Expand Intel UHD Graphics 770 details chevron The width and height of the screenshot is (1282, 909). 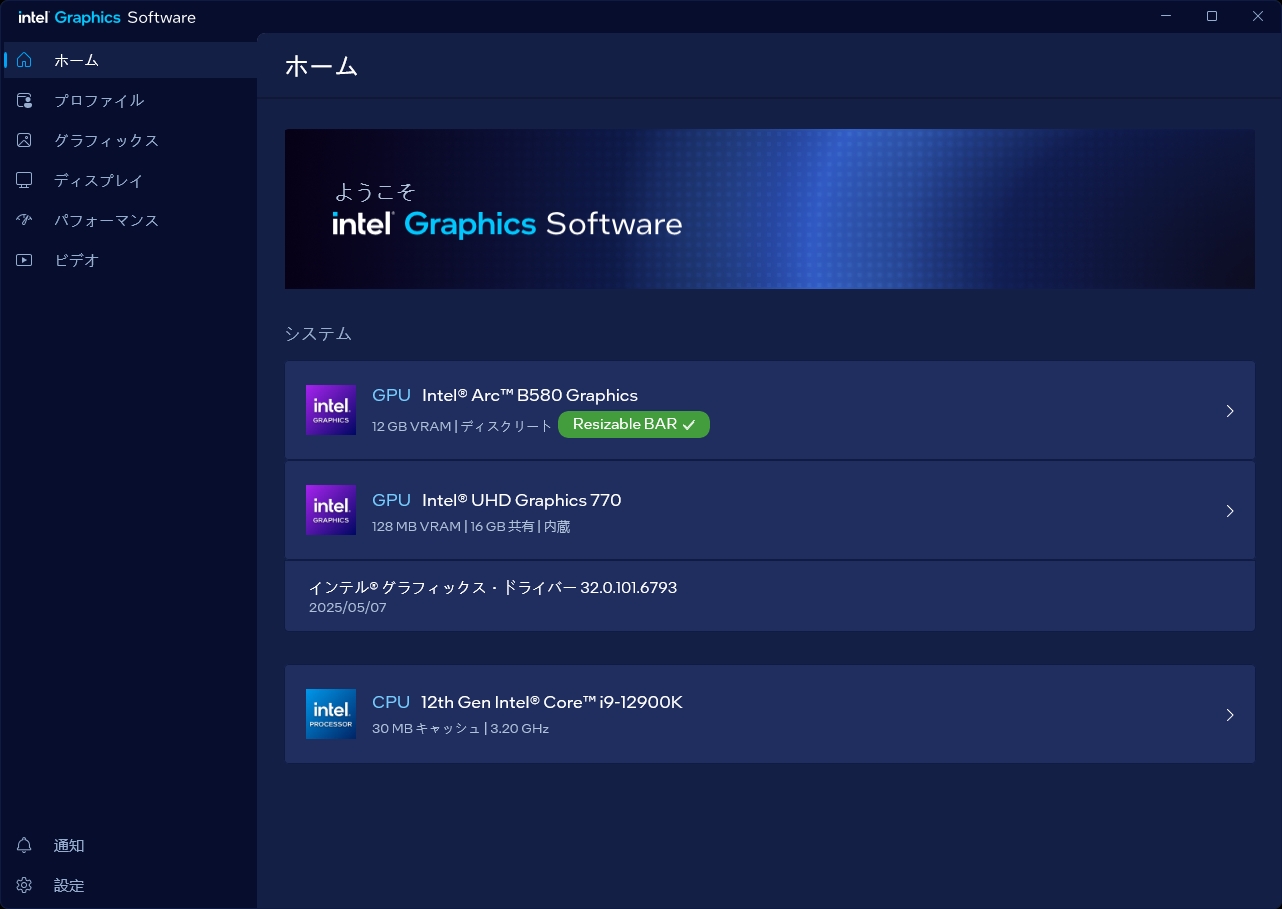[1230, 511]
